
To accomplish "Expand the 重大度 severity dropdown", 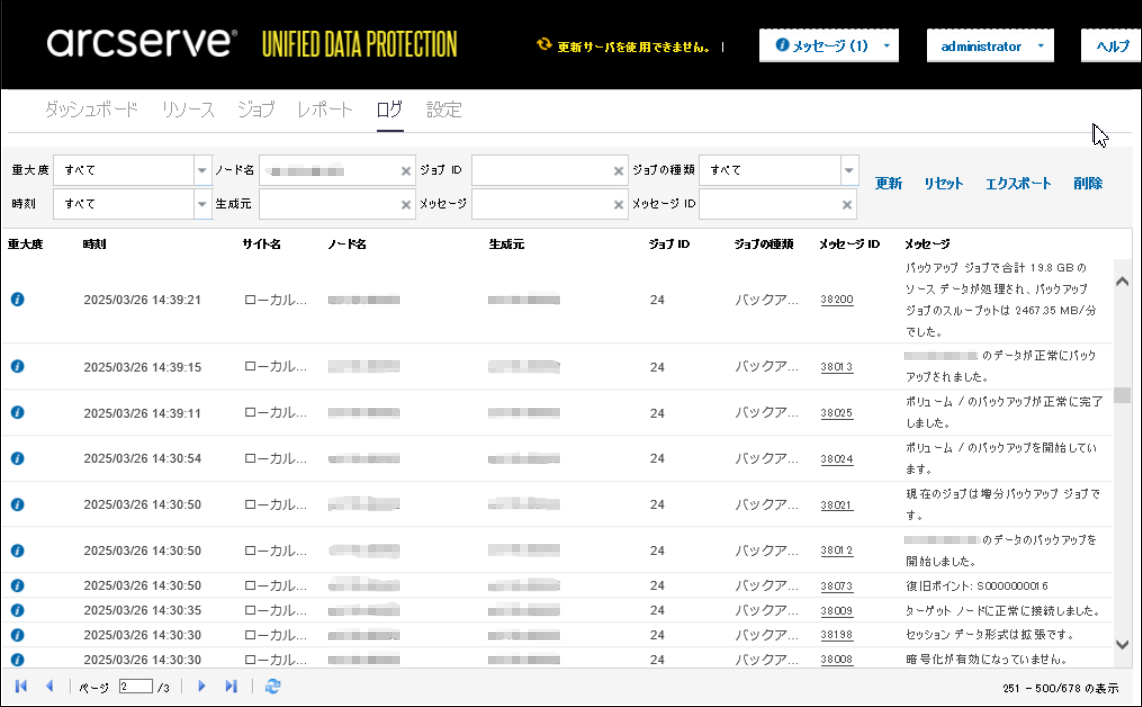I will tap(202, 170).
